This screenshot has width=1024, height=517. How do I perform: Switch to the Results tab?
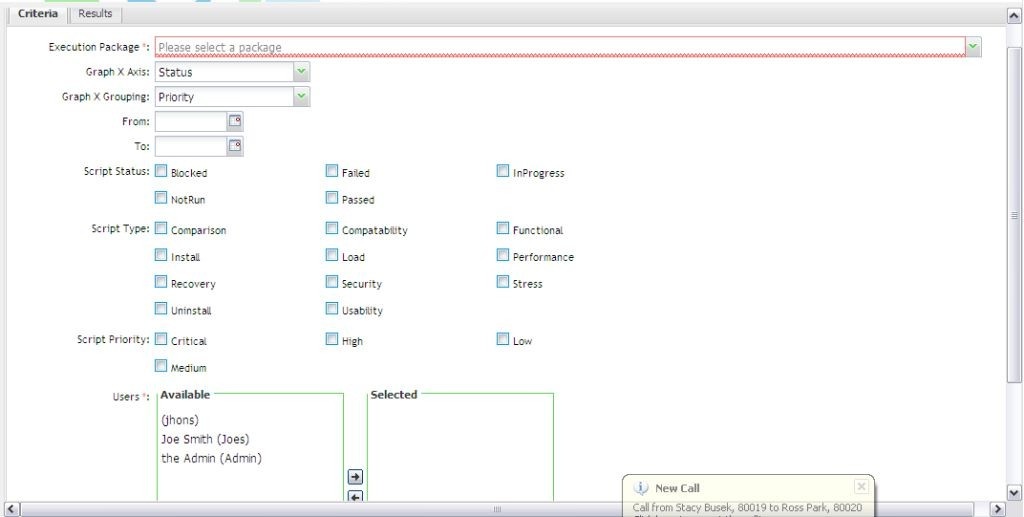pyautogui.click(x=95, y=13)
